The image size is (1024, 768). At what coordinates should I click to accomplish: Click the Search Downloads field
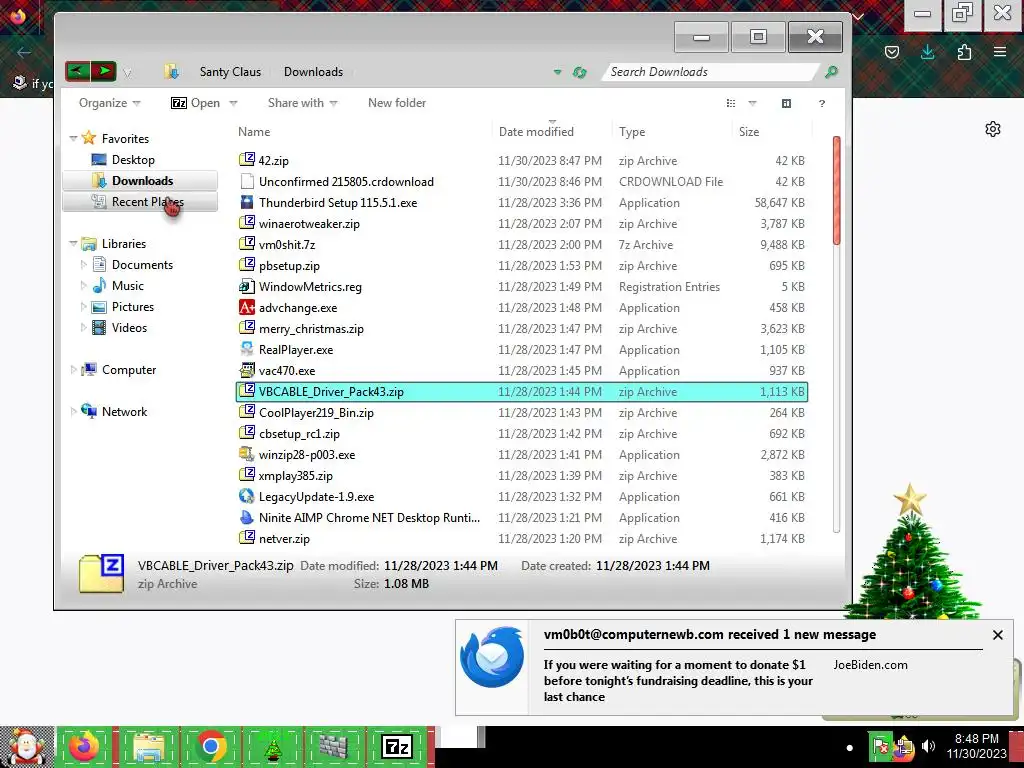(x=709, y=72)
